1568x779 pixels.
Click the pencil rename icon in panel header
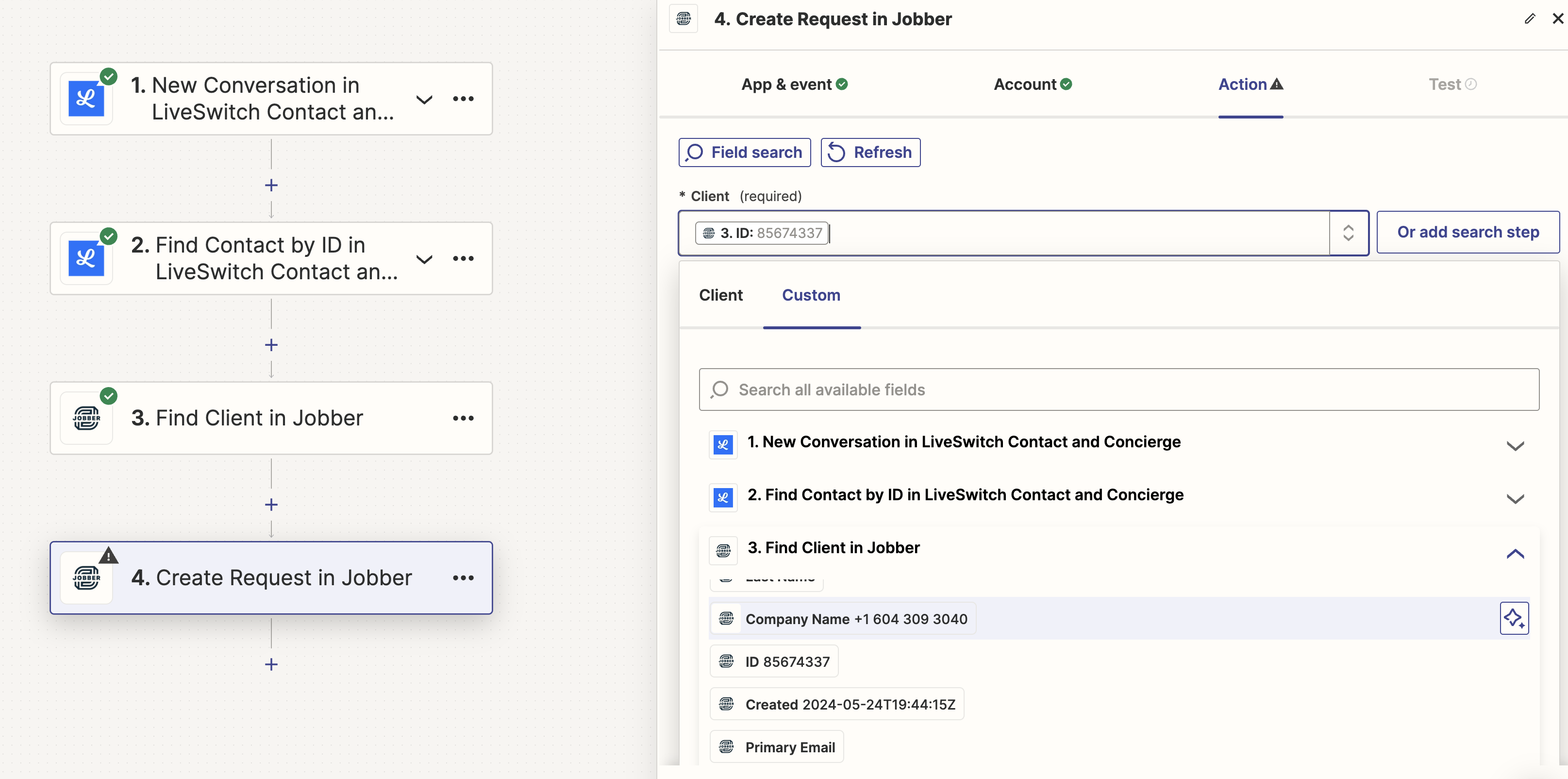click(x=1530, y=19)
